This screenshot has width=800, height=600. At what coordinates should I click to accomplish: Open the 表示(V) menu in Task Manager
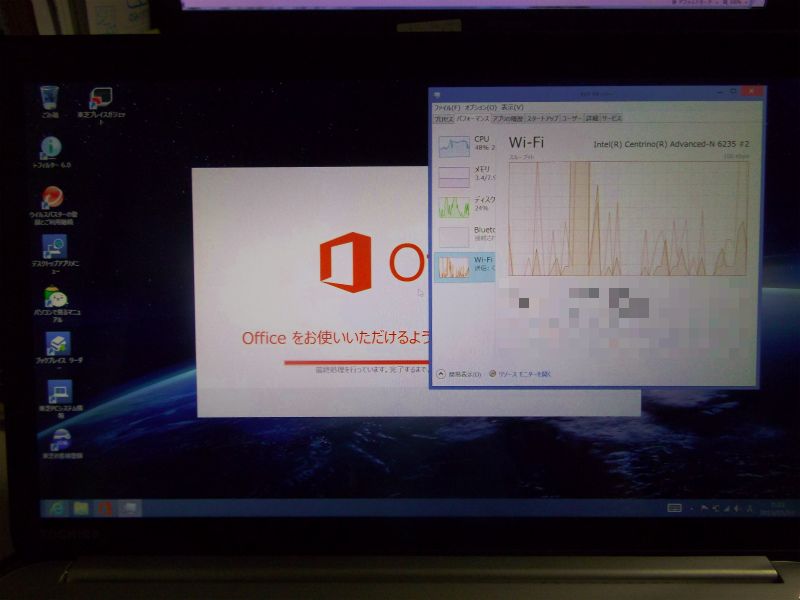tap(512, 107)
